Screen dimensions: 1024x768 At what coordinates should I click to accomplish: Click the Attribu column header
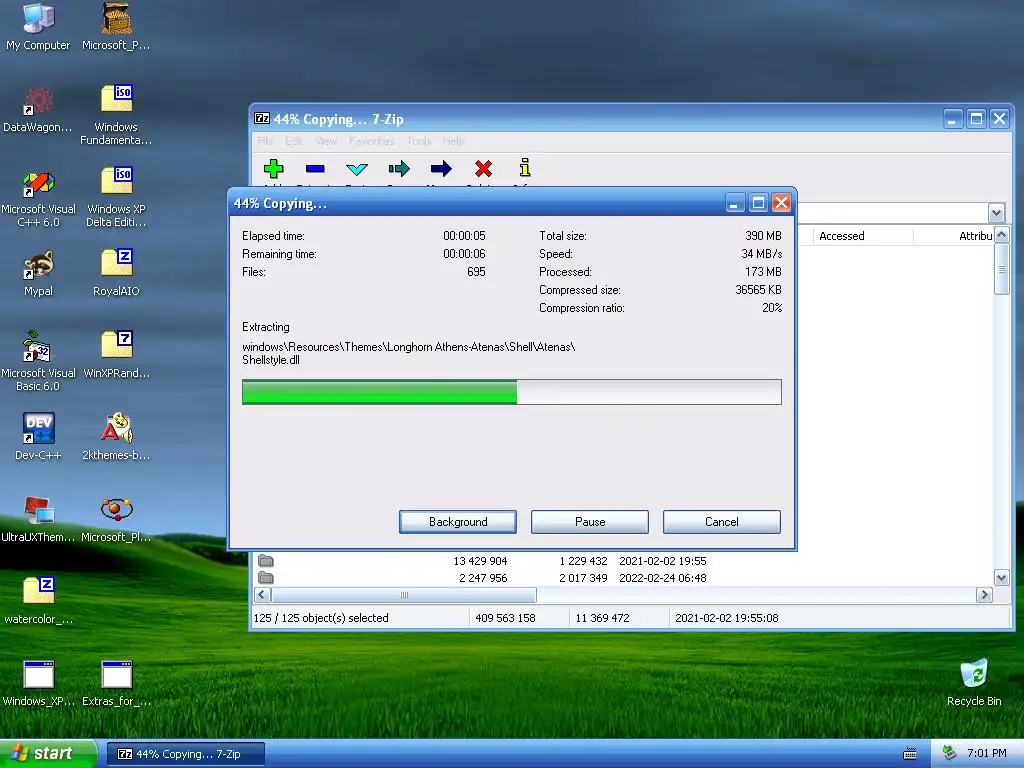[x=954, y=236]
